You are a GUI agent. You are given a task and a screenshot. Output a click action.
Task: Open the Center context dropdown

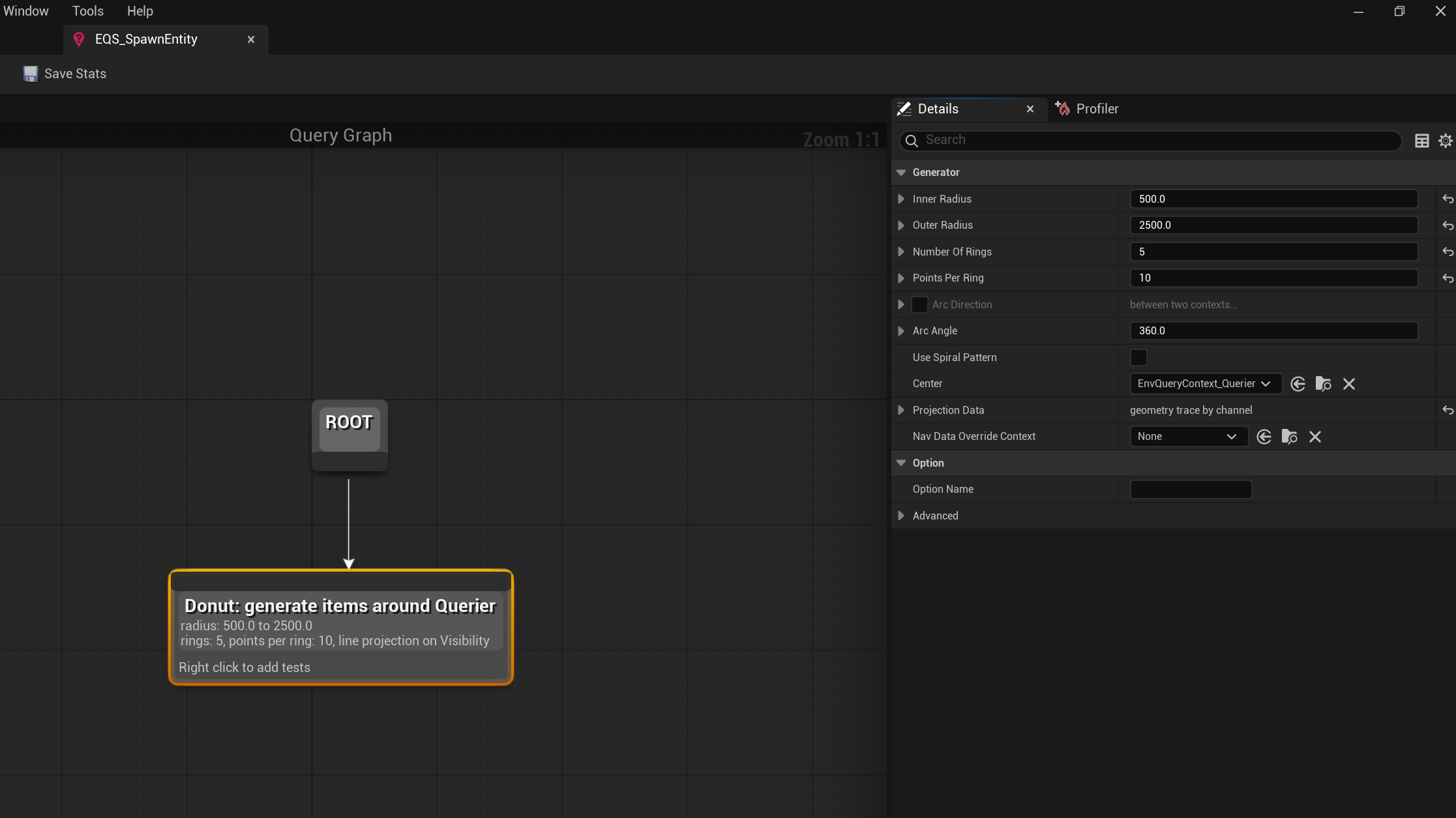point(1204,384)
